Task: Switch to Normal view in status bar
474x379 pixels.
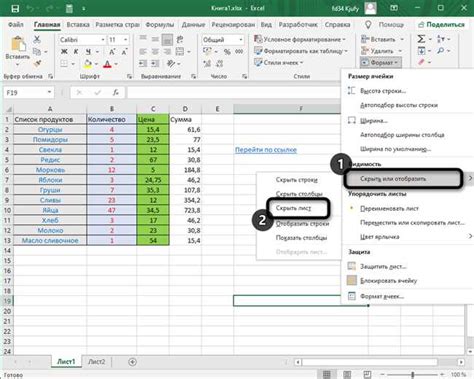Action: point(327,374)
